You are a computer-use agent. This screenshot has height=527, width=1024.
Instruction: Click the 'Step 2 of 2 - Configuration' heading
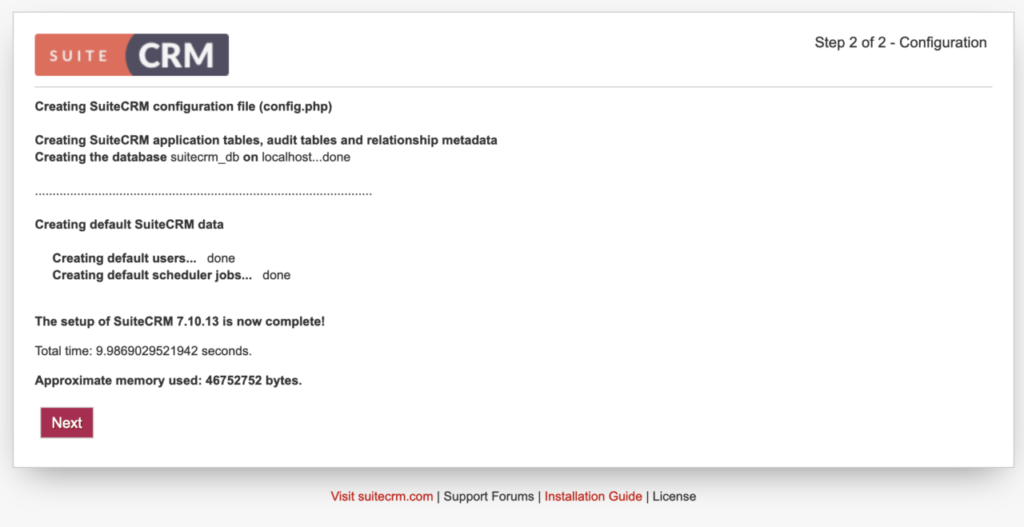pos(901,42)
